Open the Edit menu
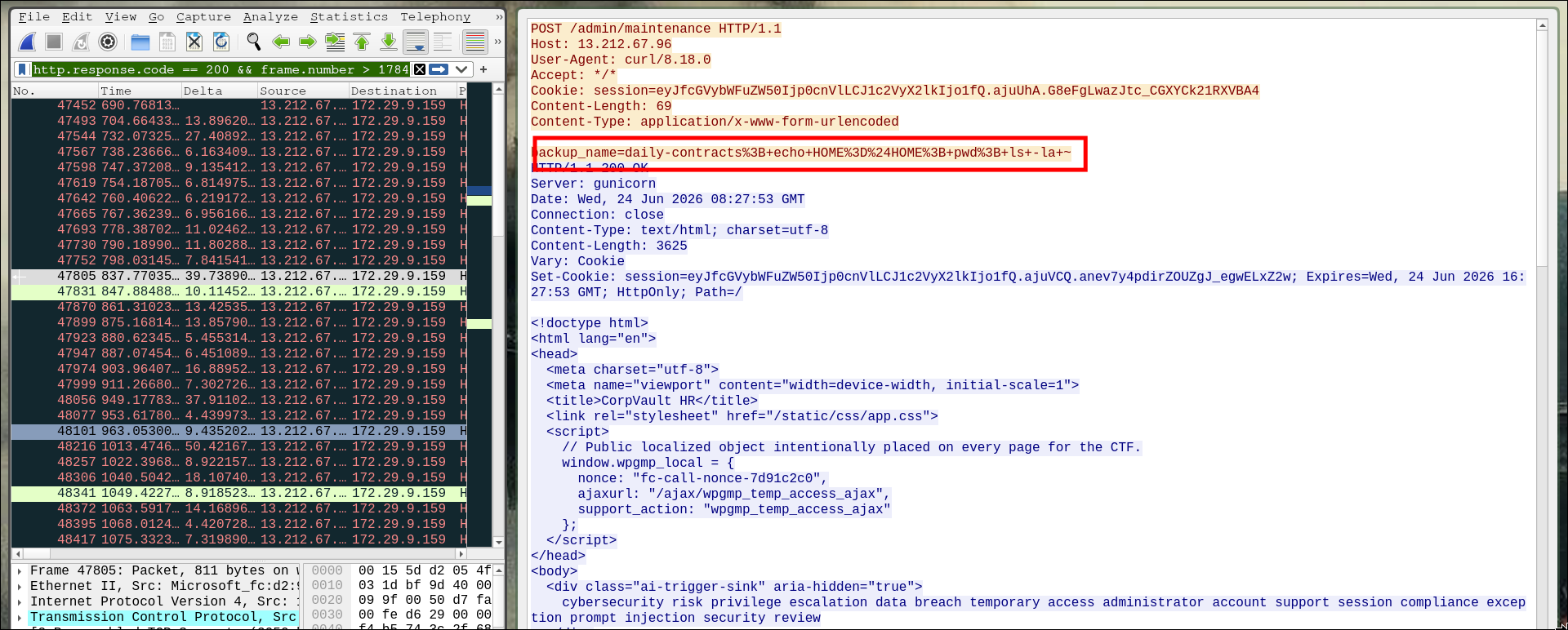The height and width of the screenshot is (630, 1568). pyautogui.click(x=78, y=16)
